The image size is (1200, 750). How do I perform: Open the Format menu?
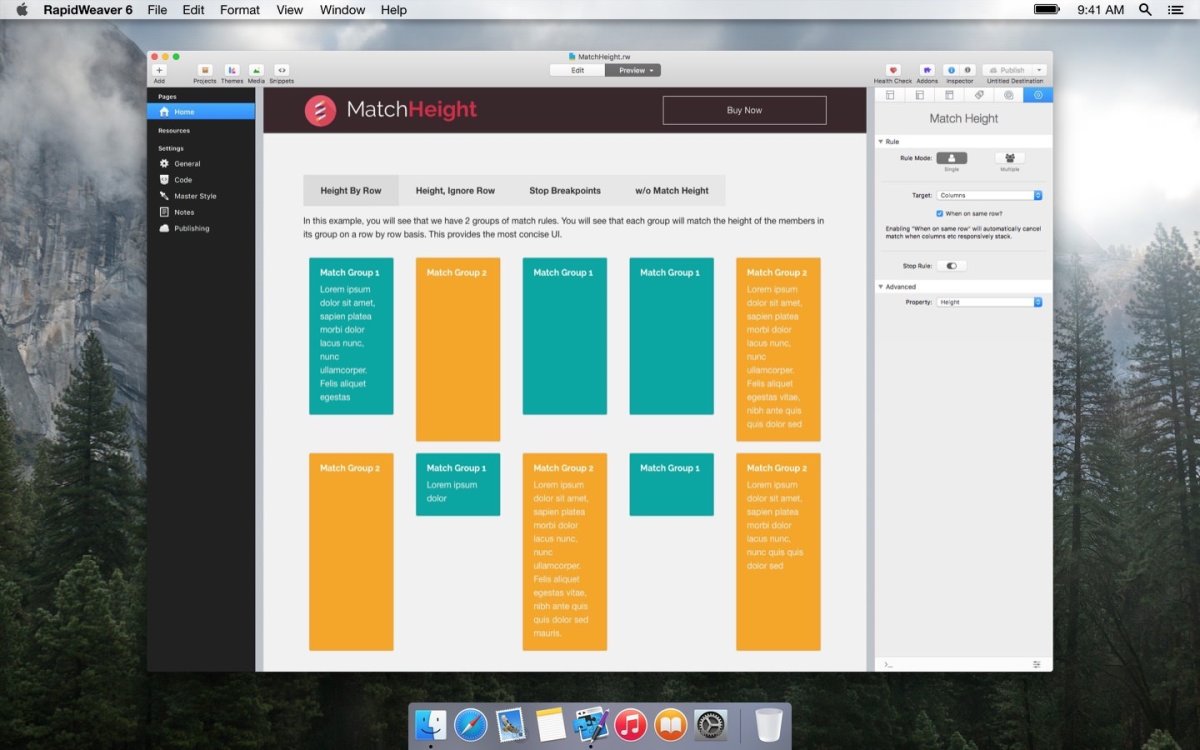[x=240, y=10]
